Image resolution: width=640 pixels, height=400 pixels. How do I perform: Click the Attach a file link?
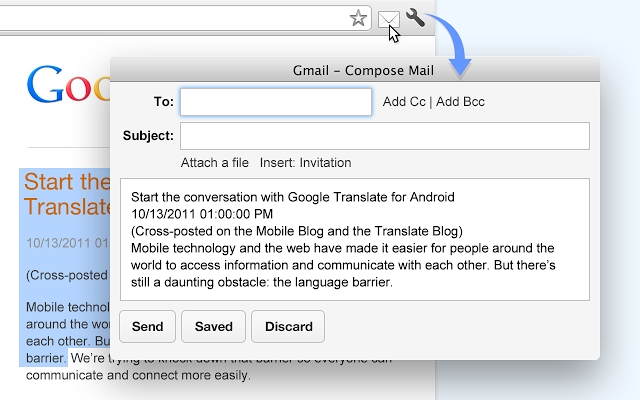(215, 163)
